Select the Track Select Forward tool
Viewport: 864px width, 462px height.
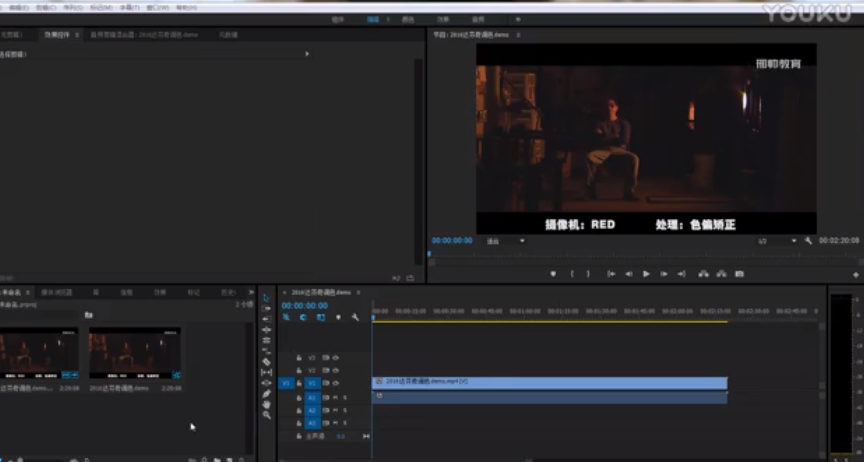[266, 308]
